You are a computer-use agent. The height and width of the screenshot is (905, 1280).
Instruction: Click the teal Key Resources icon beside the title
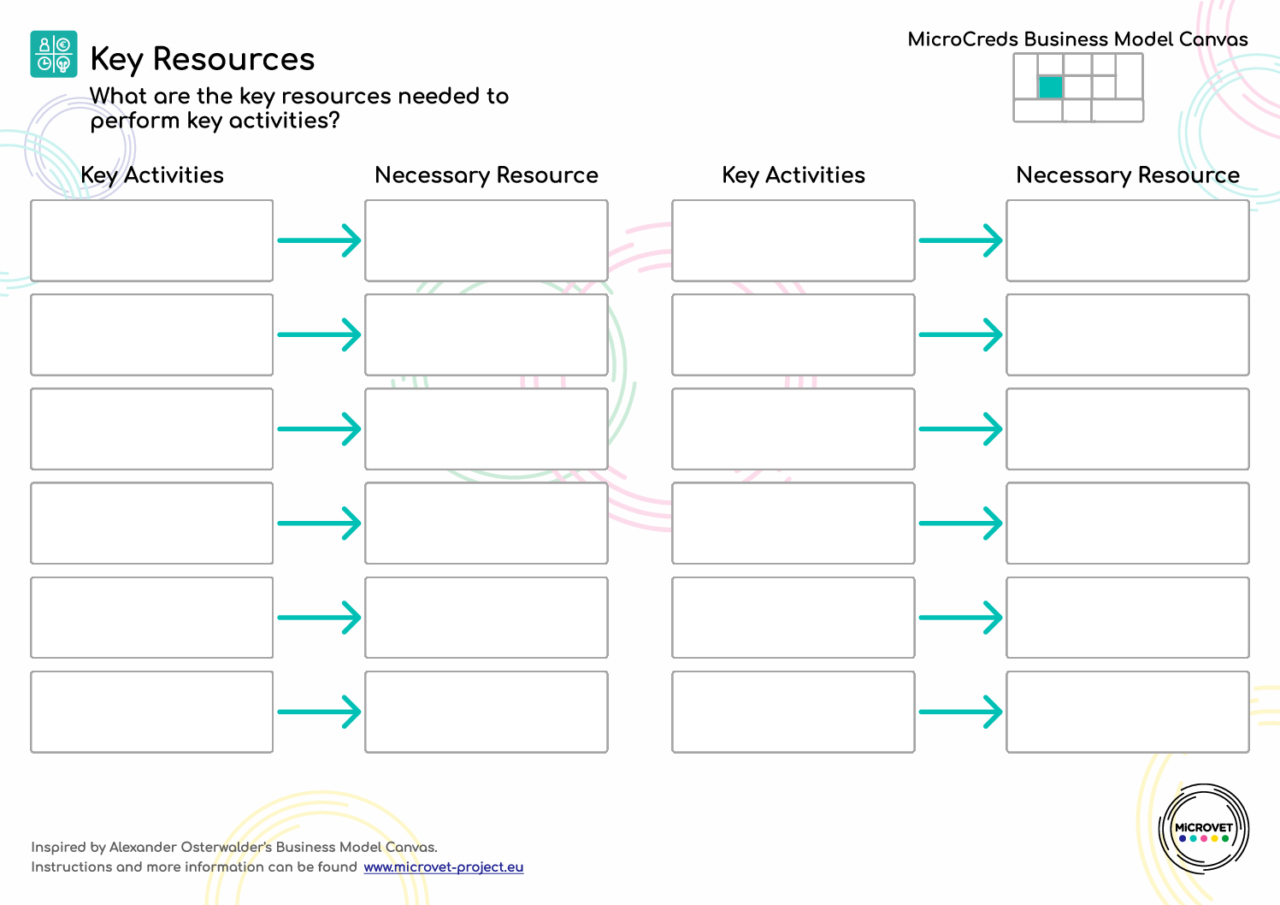coord(53,54)
